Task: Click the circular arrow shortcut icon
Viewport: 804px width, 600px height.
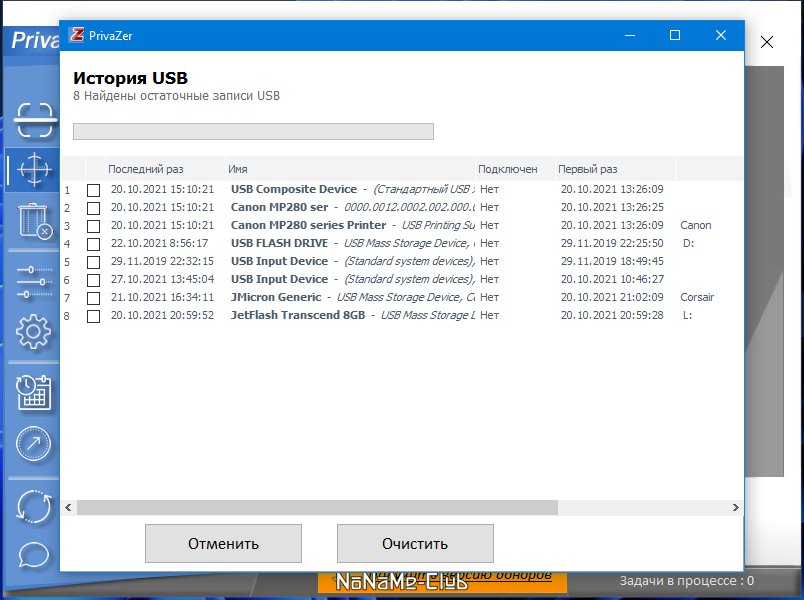Action: point(34,444)
